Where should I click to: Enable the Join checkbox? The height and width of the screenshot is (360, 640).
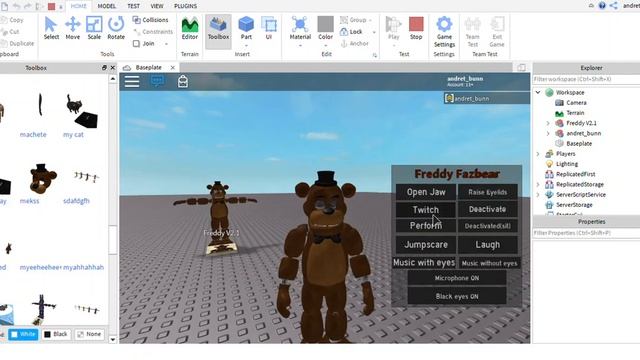136,43
